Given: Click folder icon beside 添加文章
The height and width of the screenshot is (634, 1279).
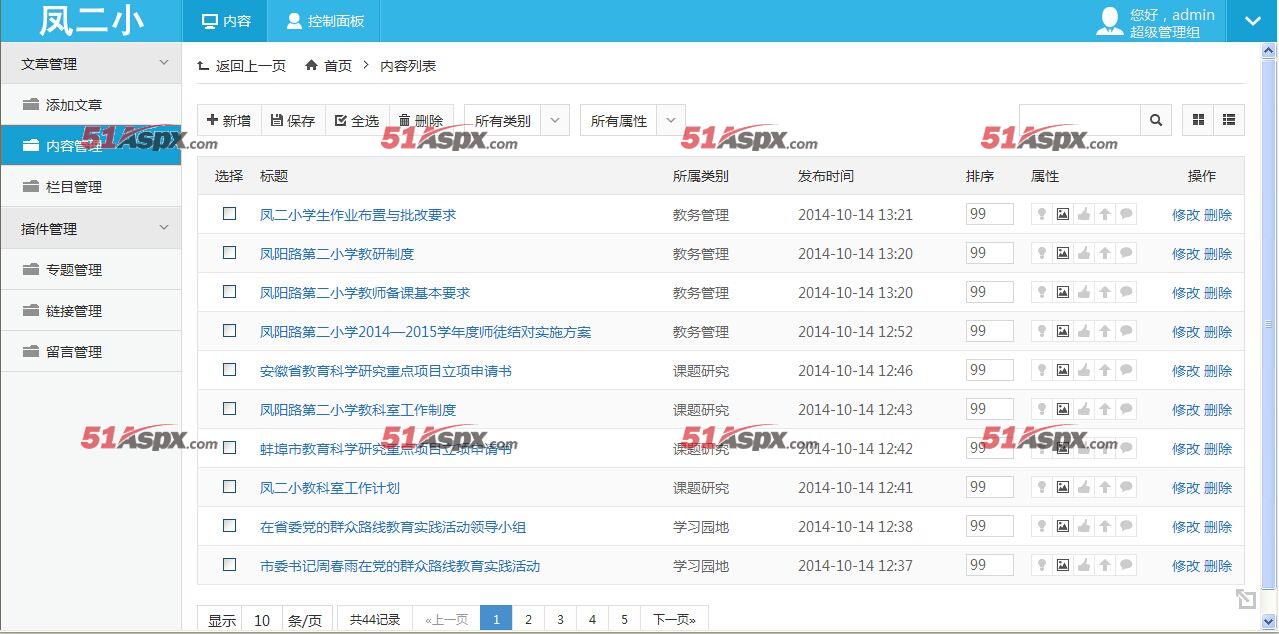Looking at the screenshot, I should coord(30,104).
